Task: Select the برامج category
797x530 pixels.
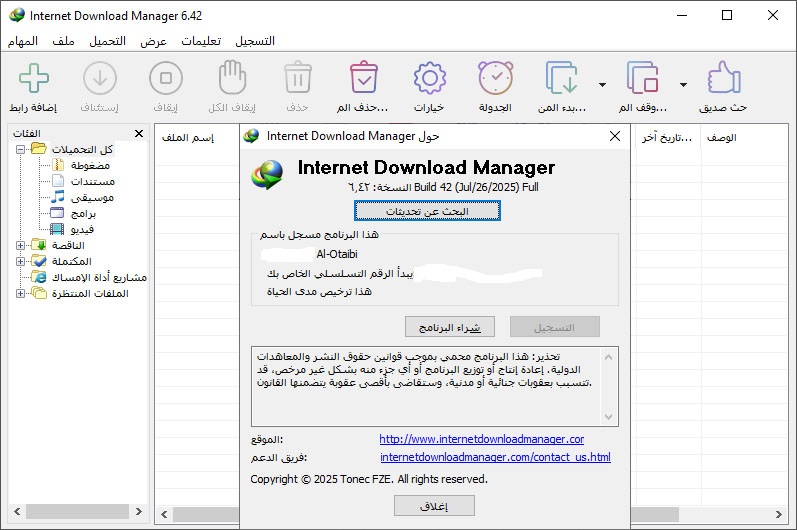Action: [83, 213]
